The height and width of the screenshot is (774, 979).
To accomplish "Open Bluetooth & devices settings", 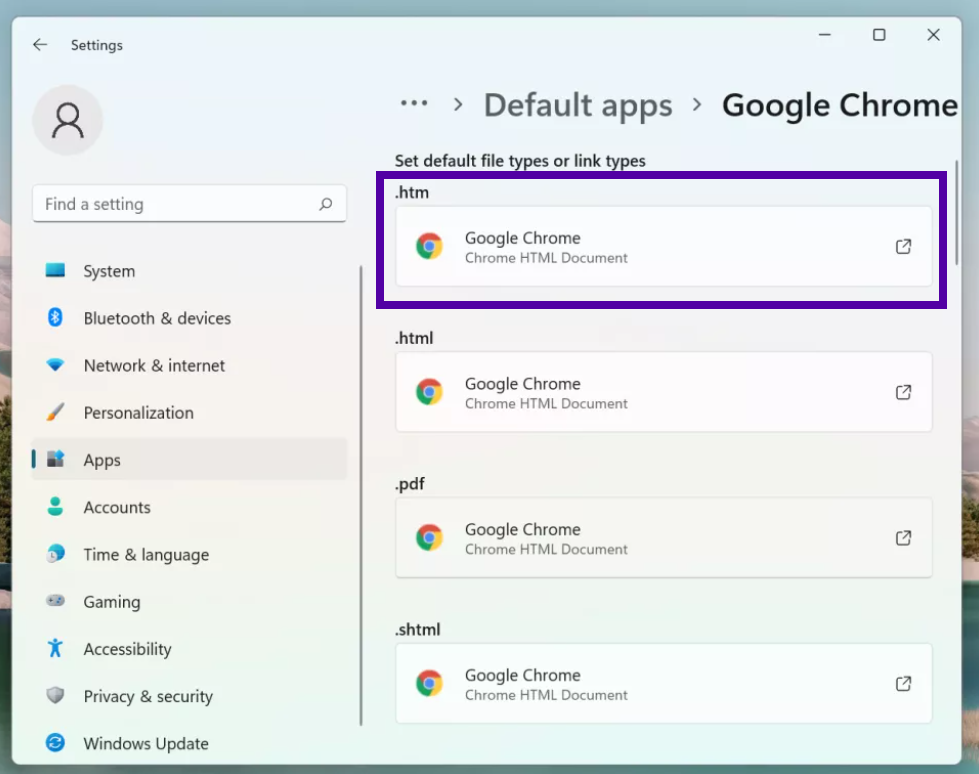I will click(189, 318).
